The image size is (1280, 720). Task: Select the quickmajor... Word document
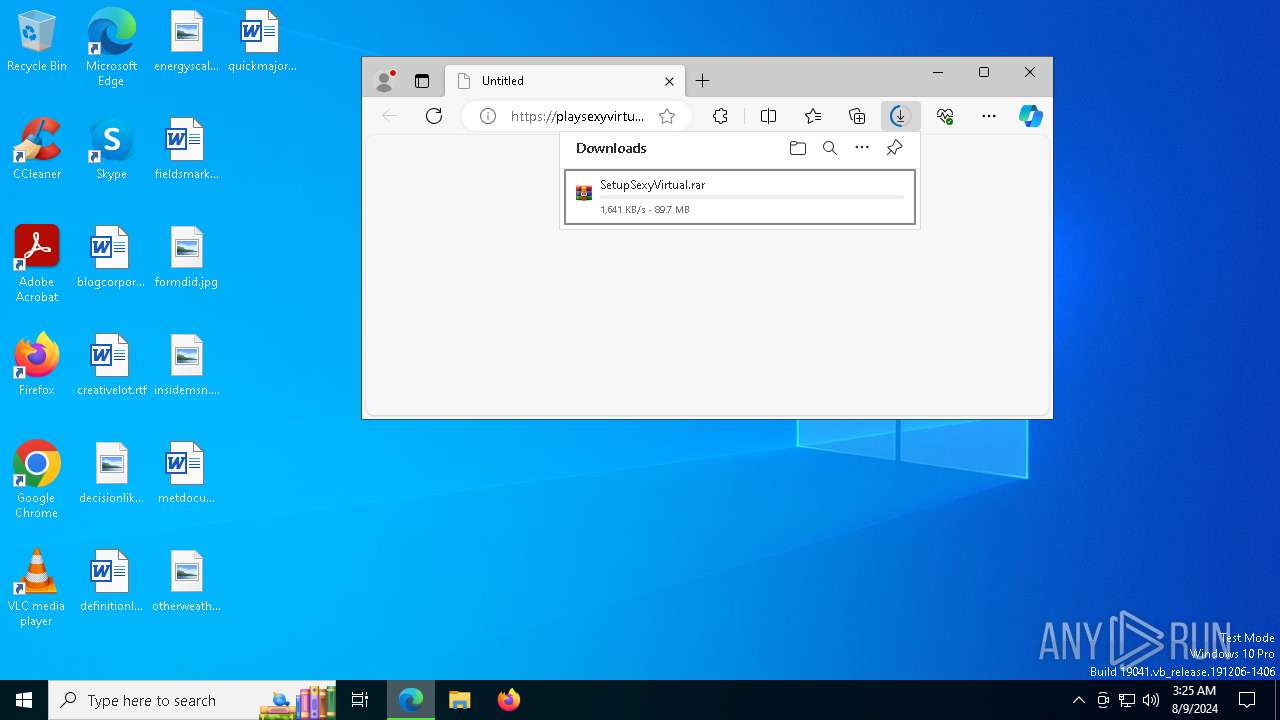point(262,41)
